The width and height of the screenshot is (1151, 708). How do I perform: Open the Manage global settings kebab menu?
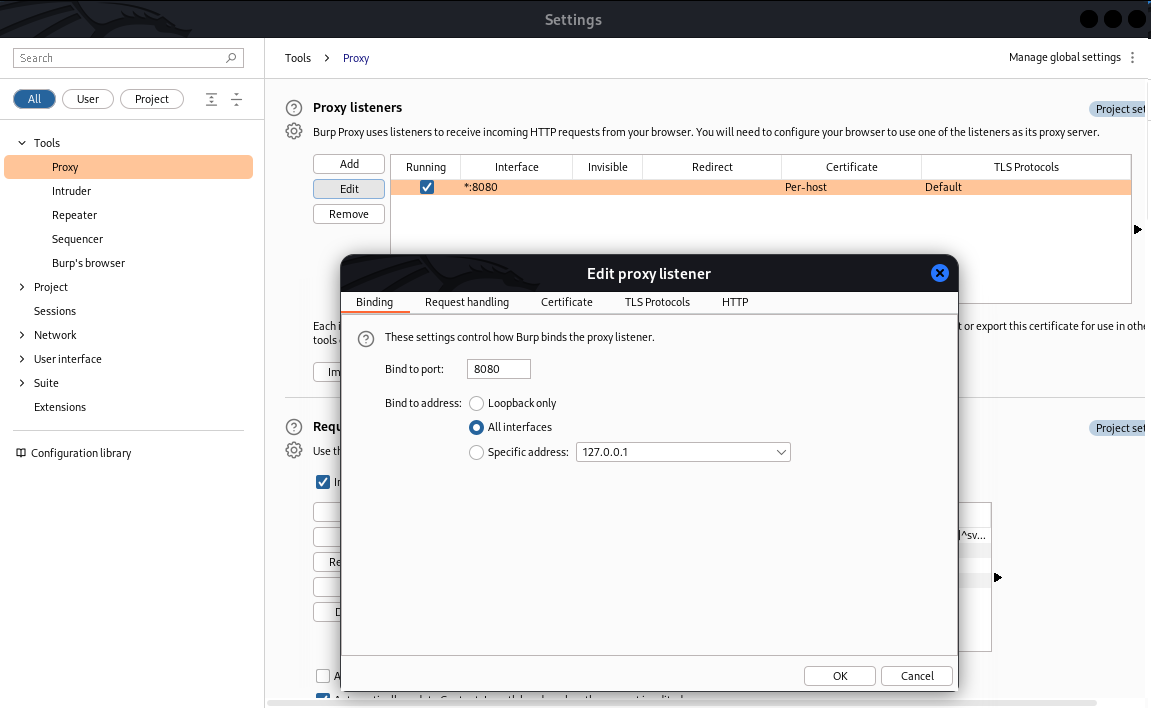tap(1132, 58)
